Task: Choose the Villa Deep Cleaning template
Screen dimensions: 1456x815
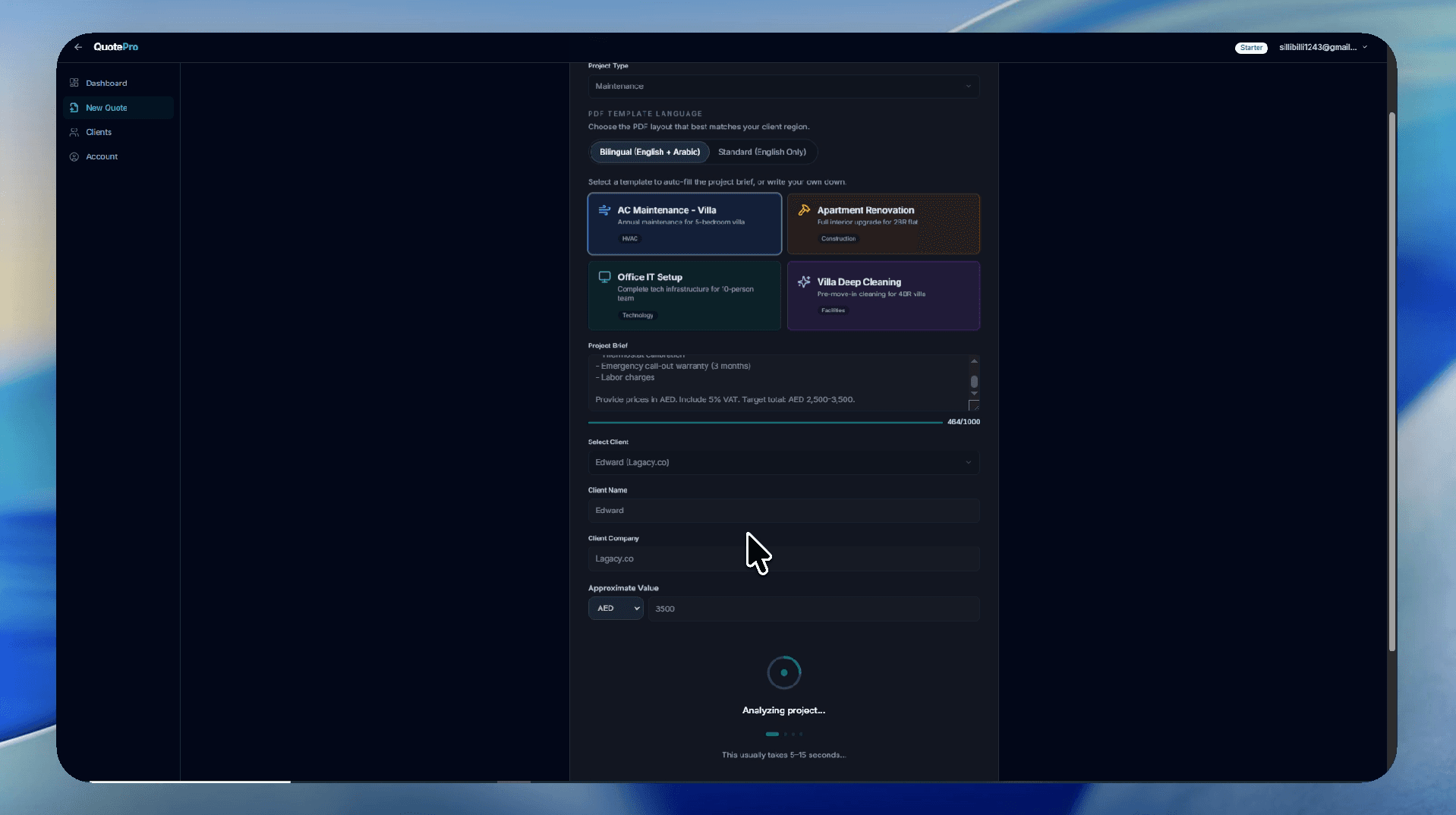Action: 884,296
